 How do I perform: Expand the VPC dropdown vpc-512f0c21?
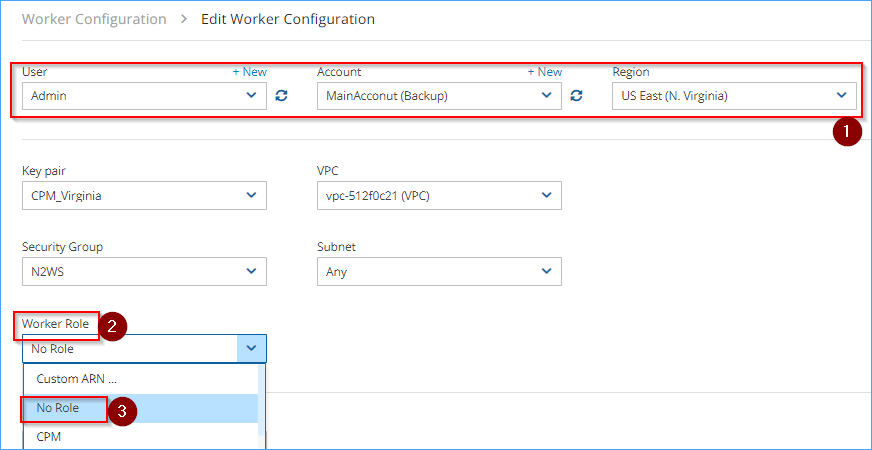[439, 196]
